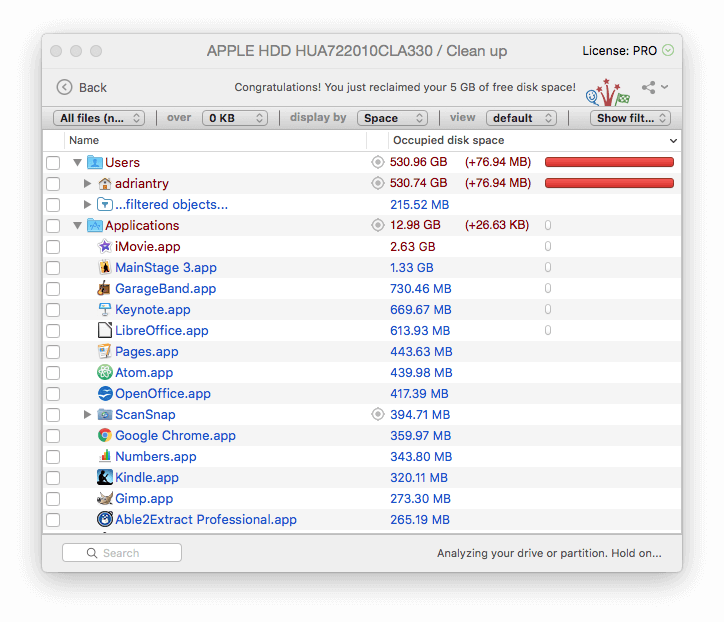Screen dimensions: 724x622
Task: Expand the ScanSnap folder
Action: pyautogui.click(x=87, y=414)
